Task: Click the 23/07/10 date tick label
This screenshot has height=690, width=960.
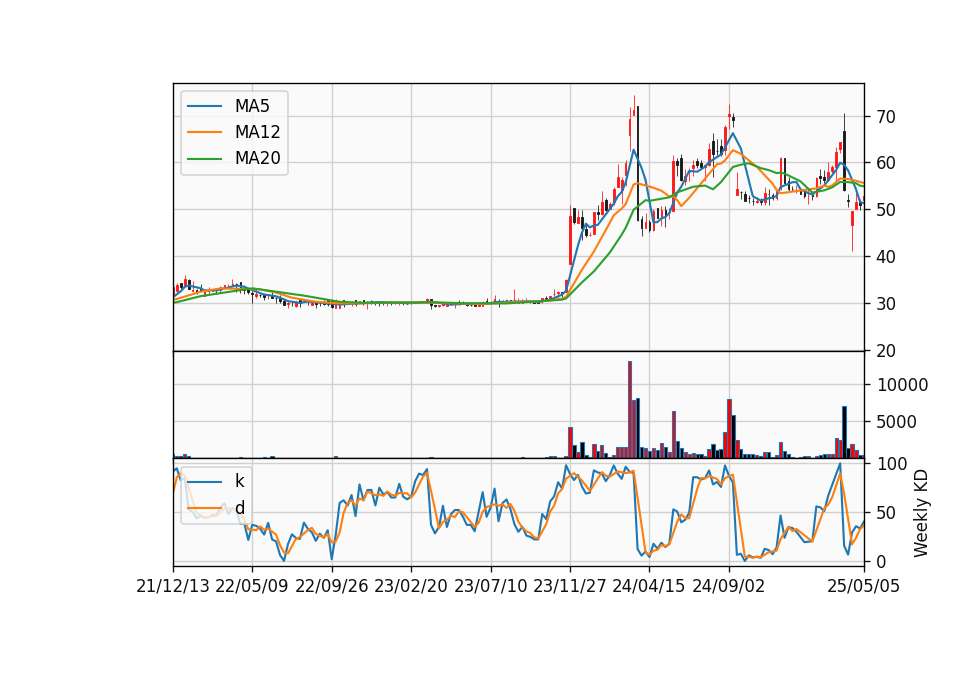Action: 490,587
